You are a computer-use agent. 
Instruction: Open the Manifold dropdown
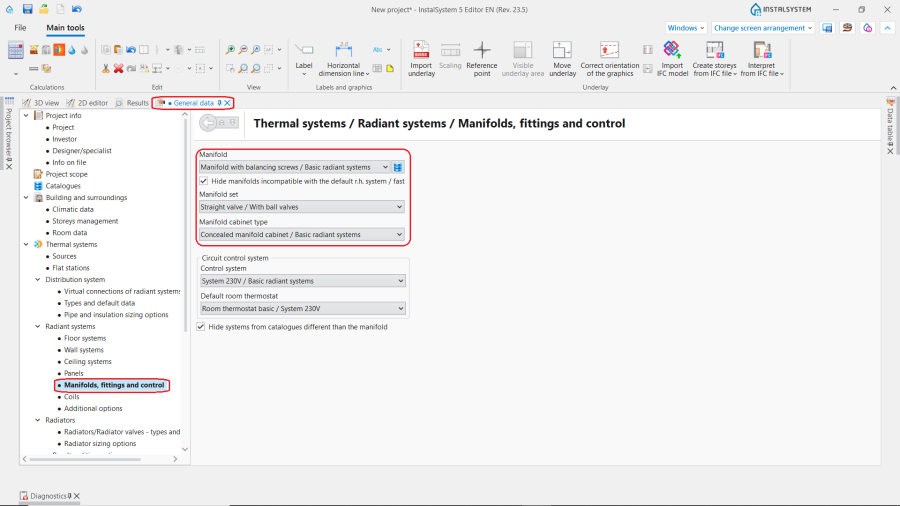[x=294, y=167]
